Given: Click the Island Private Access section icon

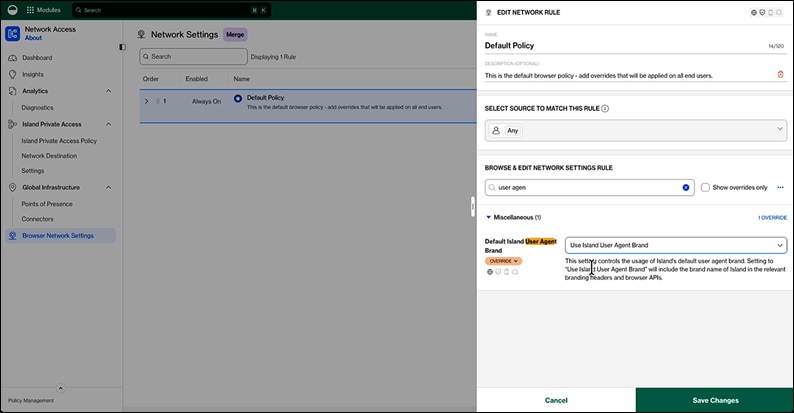Looking at the screenshot, I should (13, 124).
